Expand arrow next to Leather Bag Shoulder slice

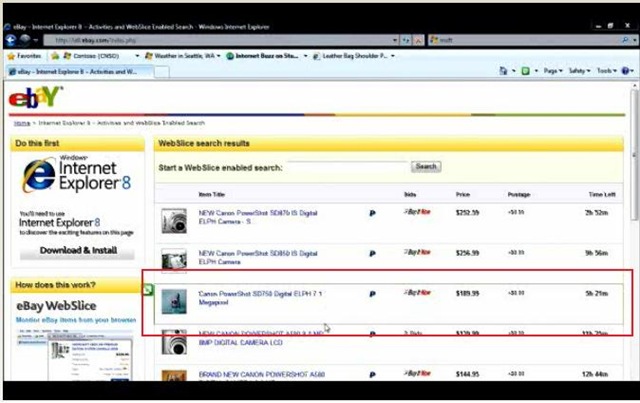pos(393,56)
